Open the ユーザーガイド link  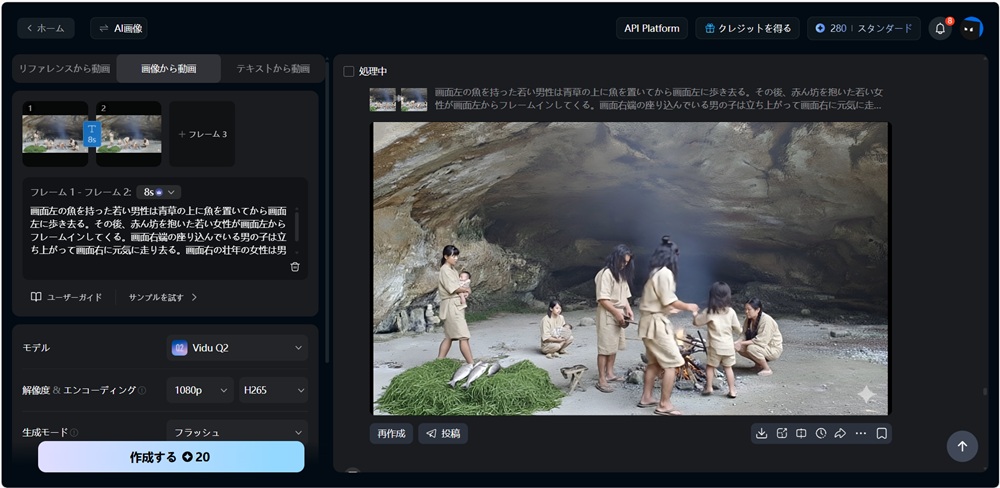tap(67, 297)
